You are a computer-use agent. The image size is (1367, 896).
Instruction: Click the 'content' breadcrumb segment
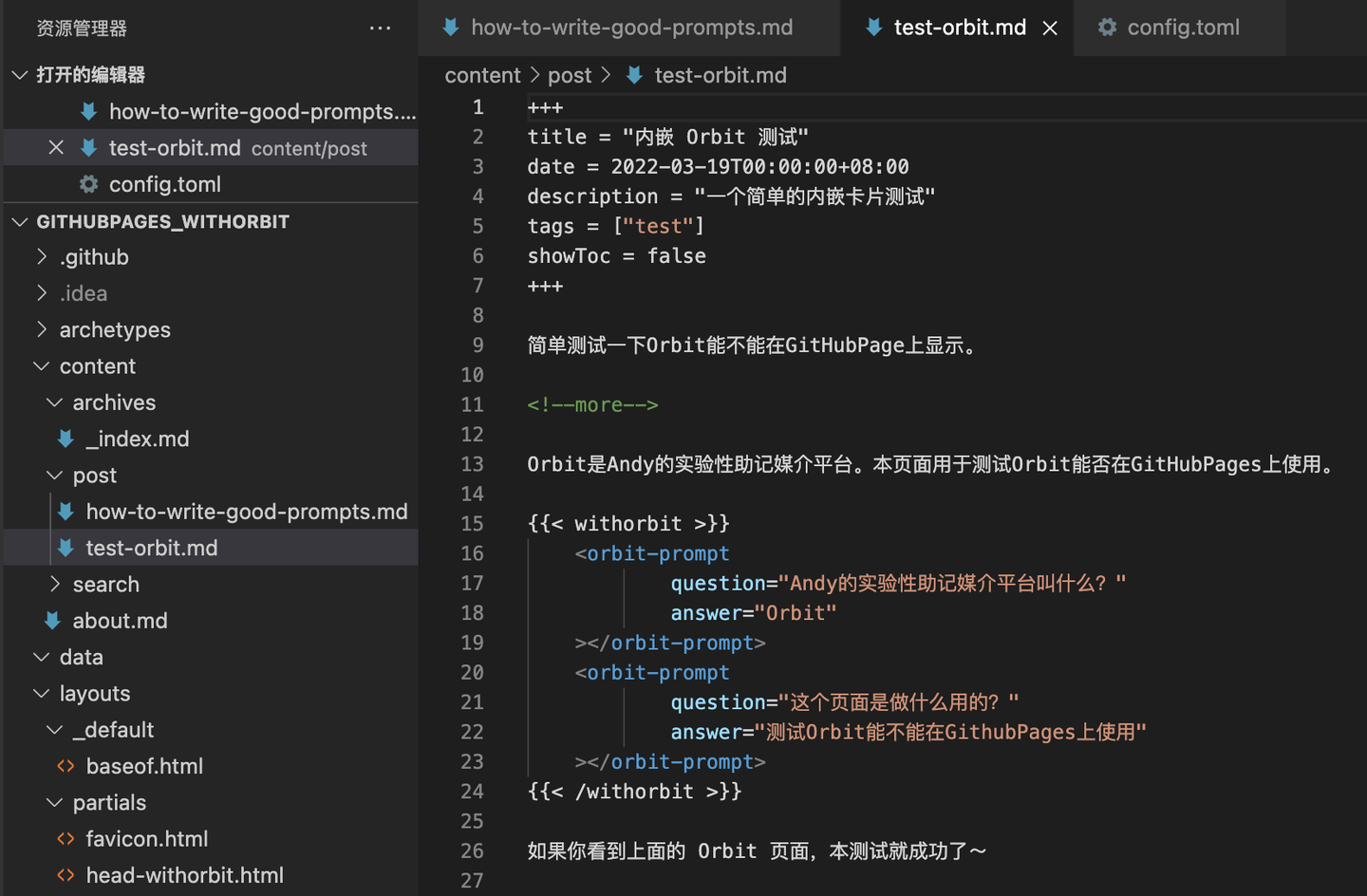tap(482, 75)
